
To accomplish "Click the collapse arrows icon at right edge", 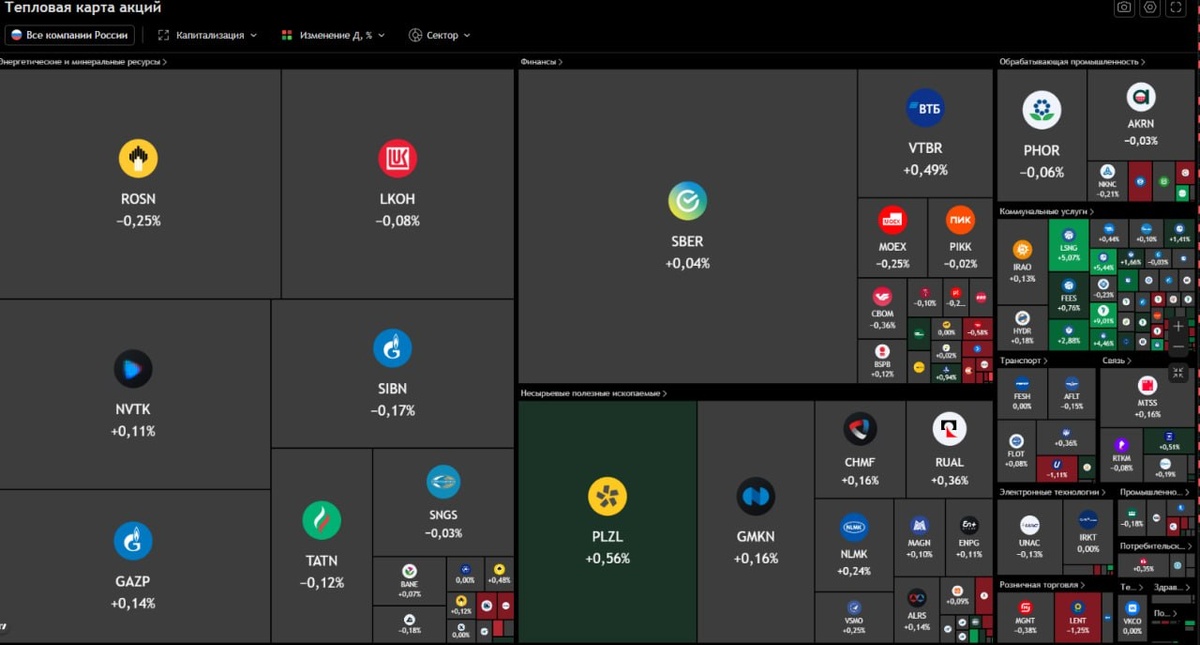I will pos(1178,372).
